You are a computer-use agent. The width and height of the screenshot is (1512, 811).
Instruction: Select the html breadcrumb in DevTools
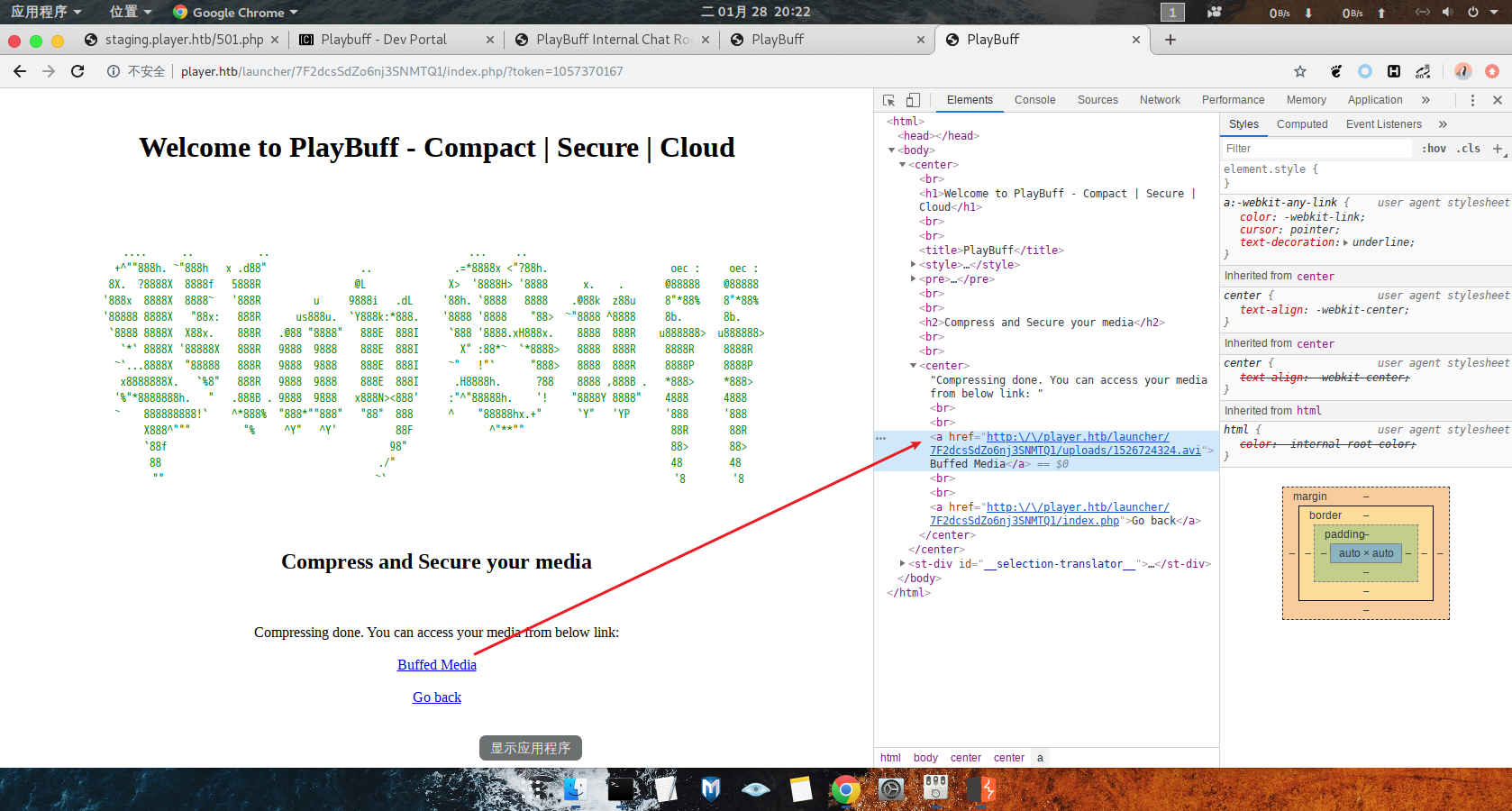[890, 758]
